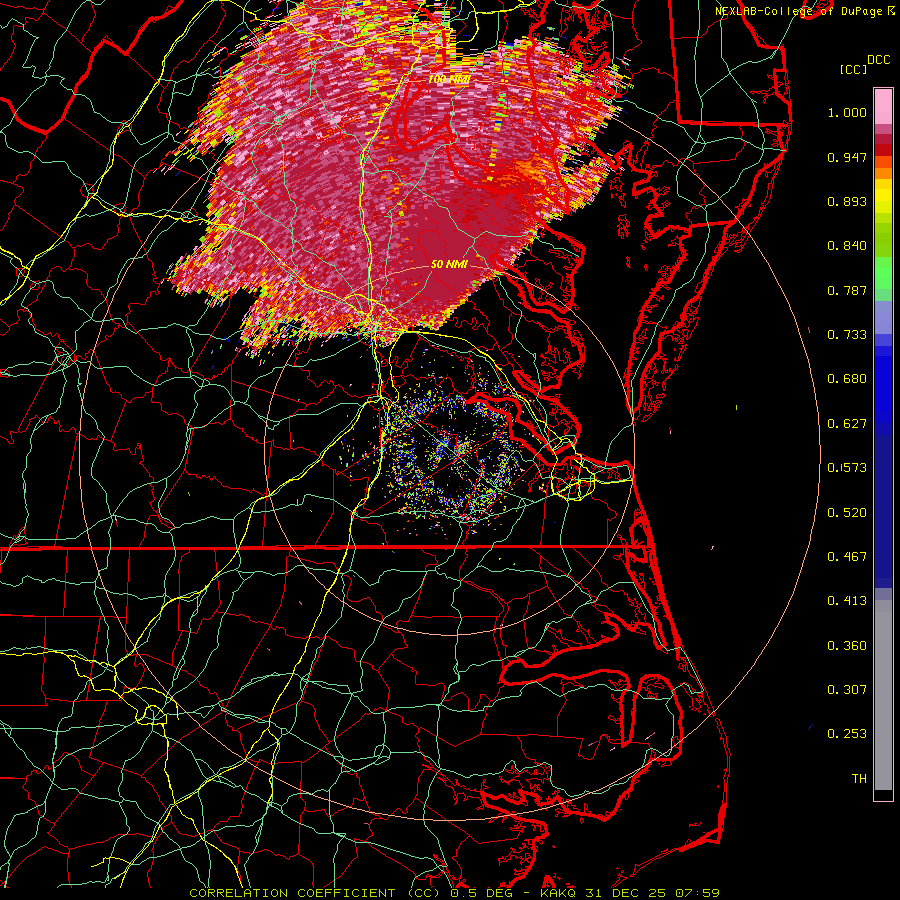Click the TH threshold label
The width and height of the screenshot is (900, 900).
859,779
